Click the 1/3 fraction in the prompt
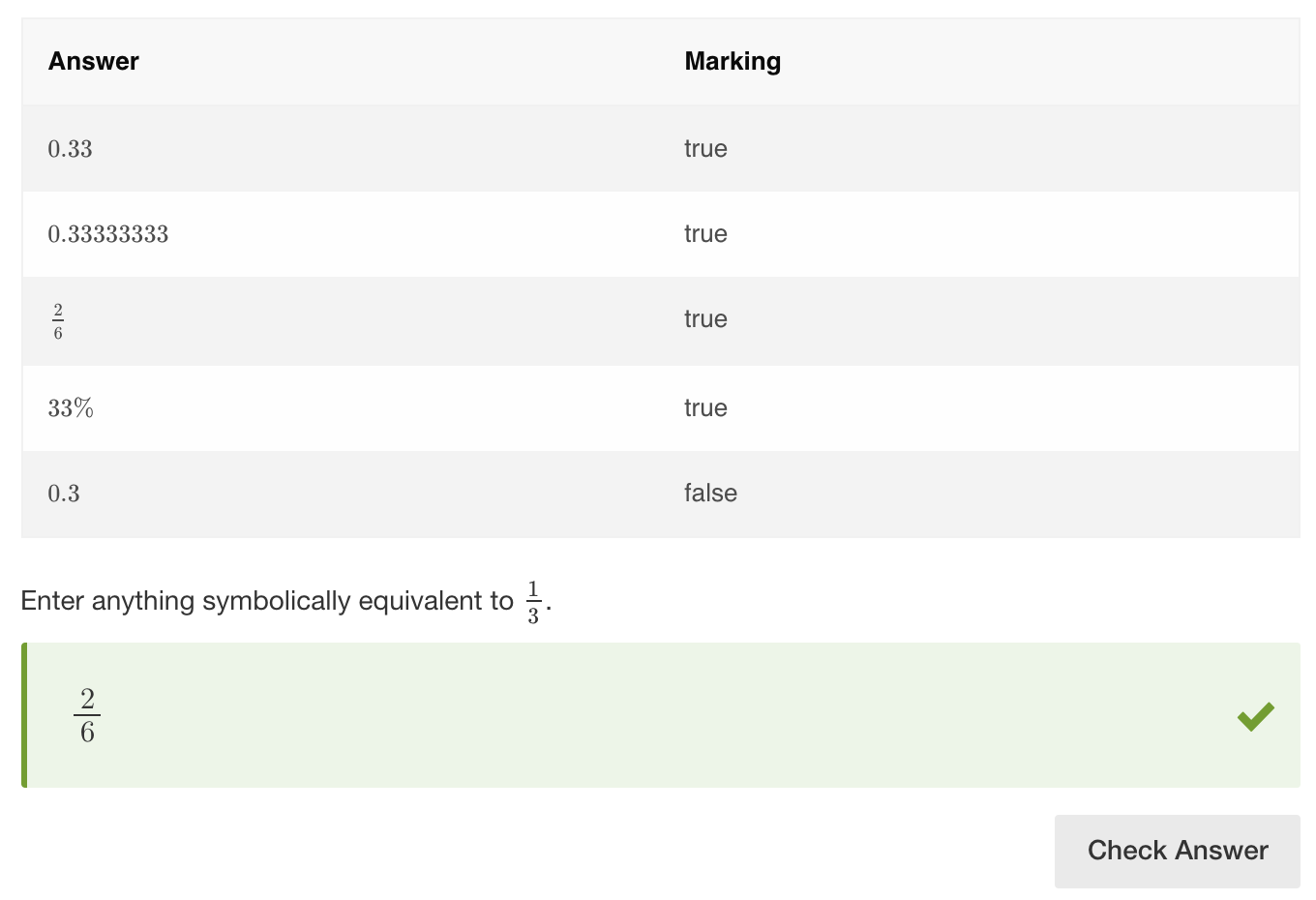The width and height of the screenshot is (1316, 900). pyautogui.click(x=533, y=602)
